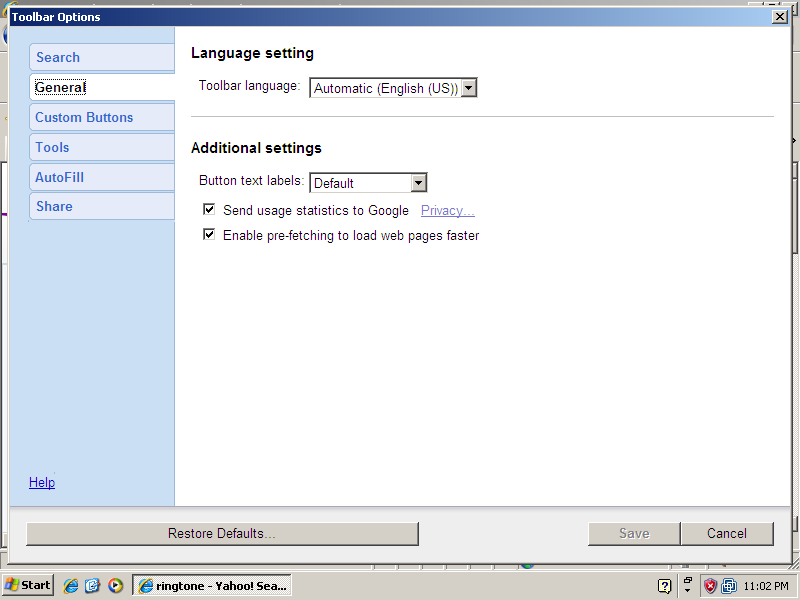Open the Search options tab
This screenshot has height=600, width=800.
[x=102, y=57]
